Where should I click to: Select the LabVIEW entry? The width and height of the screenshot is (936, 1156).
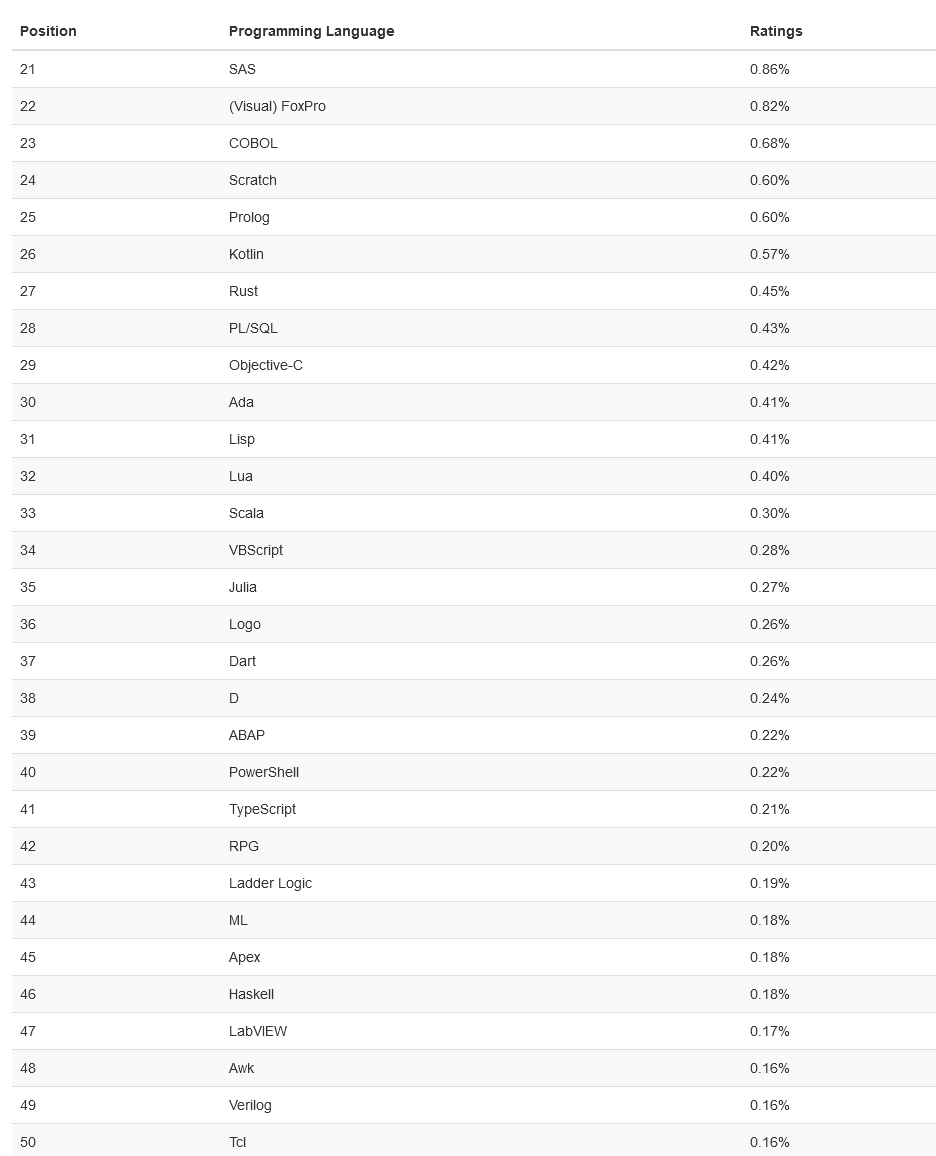tap(258, 1031)
